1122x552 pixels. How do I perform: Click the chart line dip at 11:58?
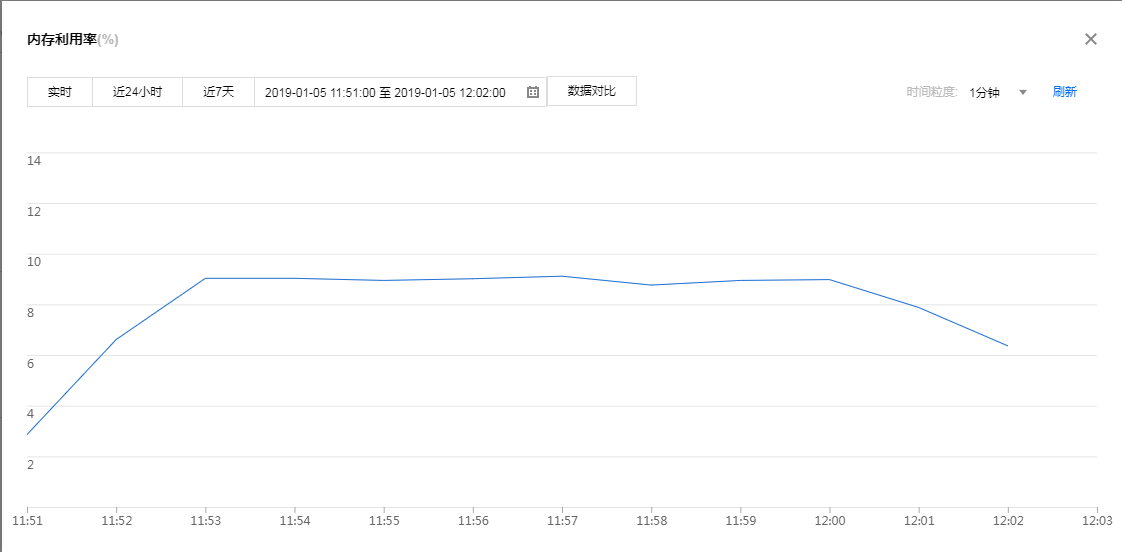[651, 285]
